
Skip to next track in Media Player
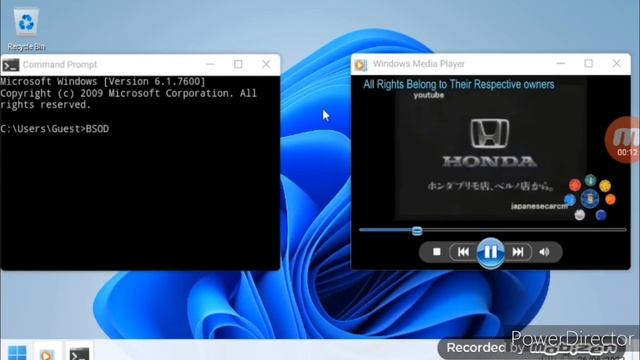(518, 252)
